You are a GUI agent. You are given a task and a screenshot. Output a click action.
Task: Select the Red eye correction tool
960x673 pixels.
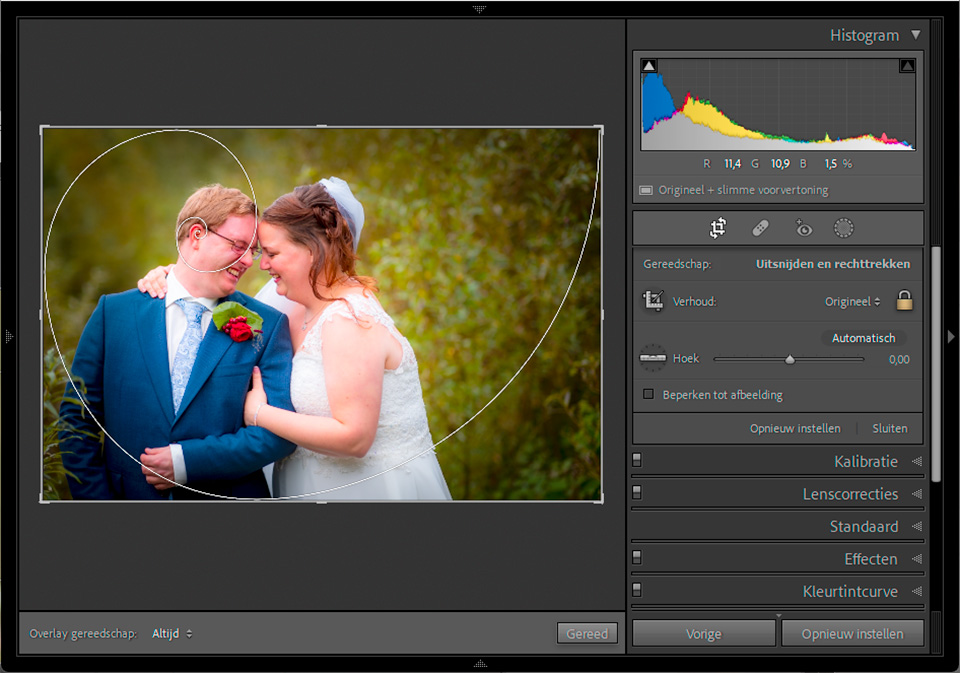pos(803,228)
